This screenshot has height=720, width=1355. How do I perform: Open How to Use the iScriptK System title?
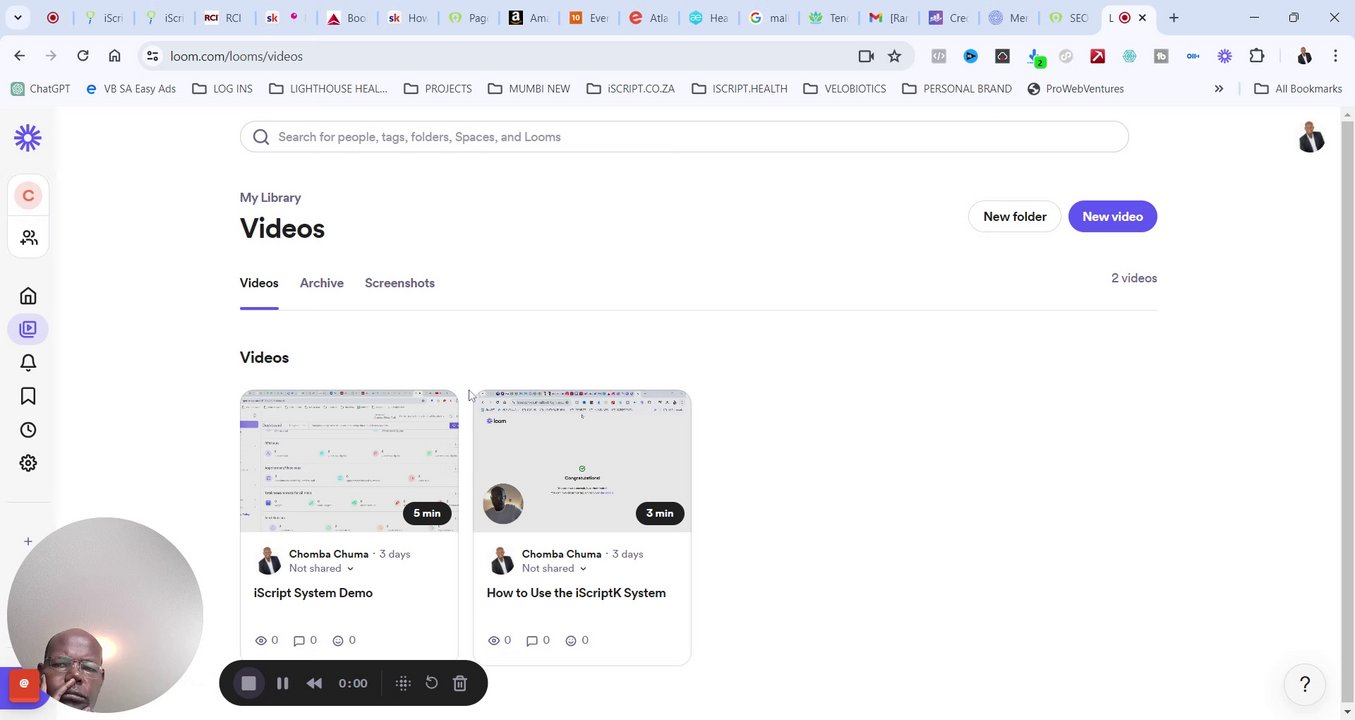576,593
